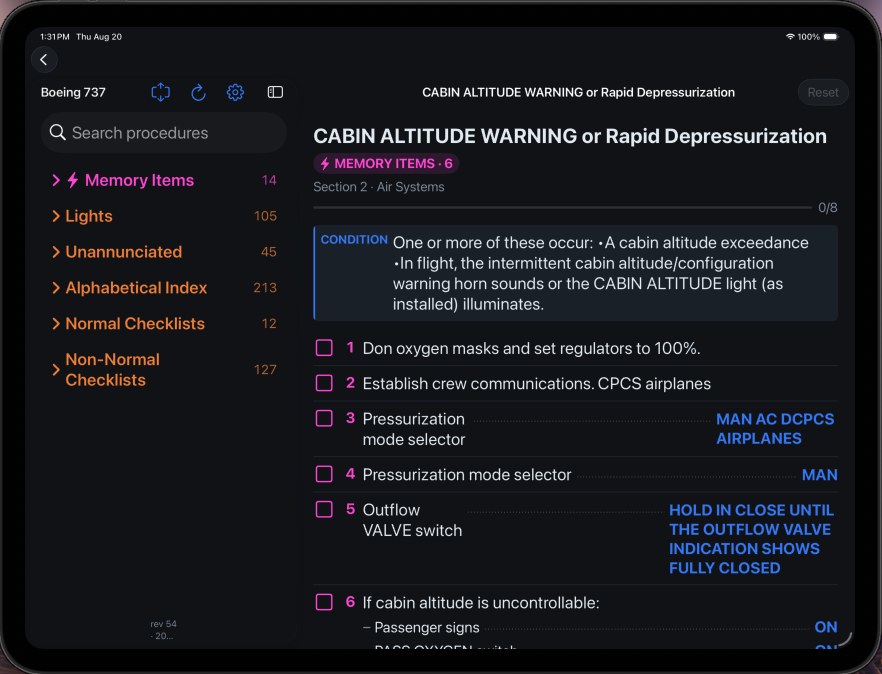Screen dimensions: 882x674
Task: Check step 2 Establish crew communications
Action: pyautogui.click(x=324, y=383)
